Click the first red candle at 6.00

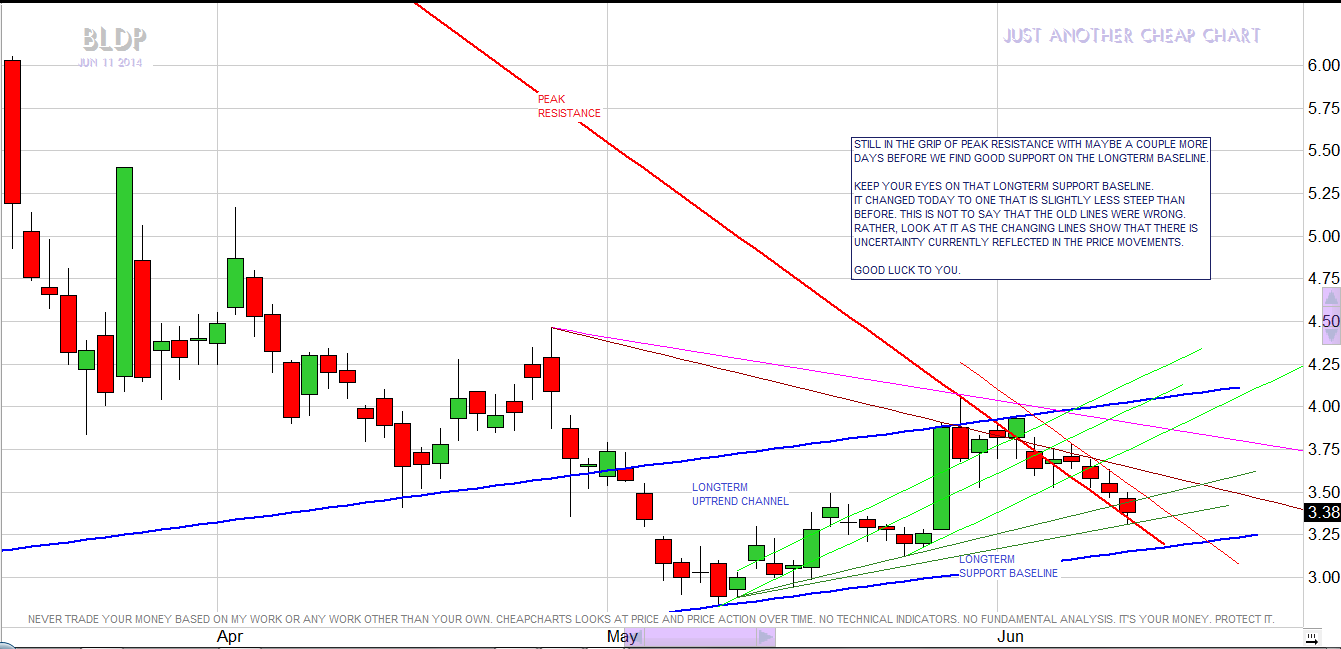pos(12,130)
